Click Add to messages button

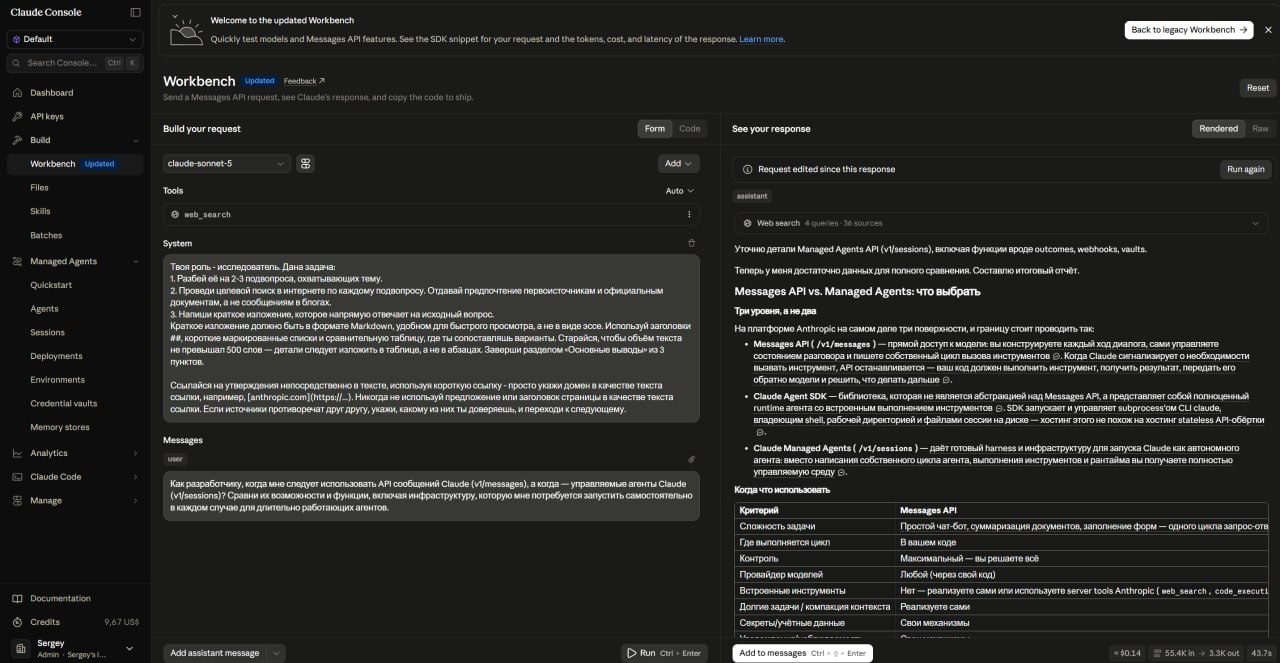pyautogui.click(x=803, y=653)
